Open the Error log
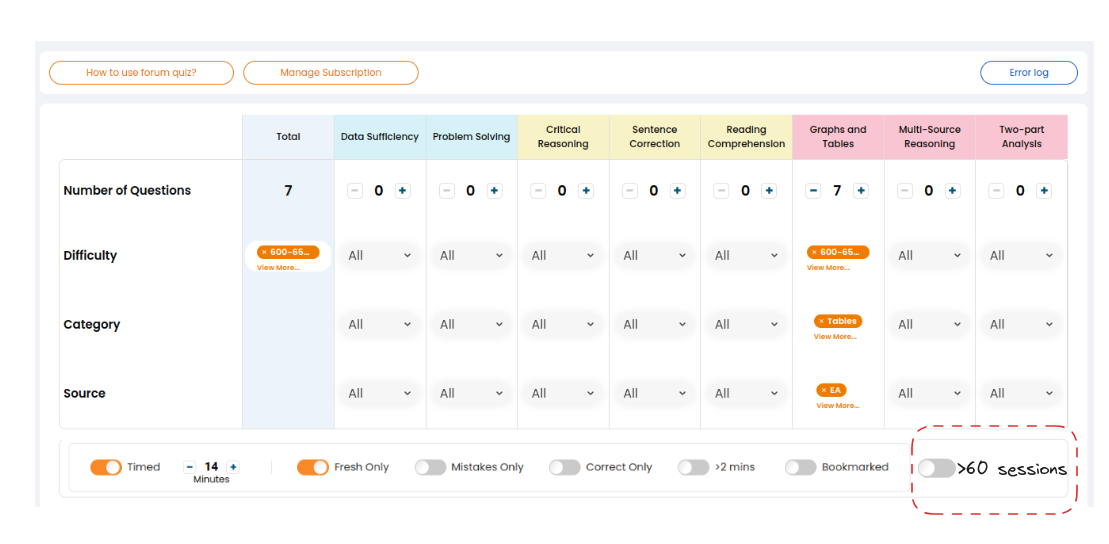 coord(1028,73)
